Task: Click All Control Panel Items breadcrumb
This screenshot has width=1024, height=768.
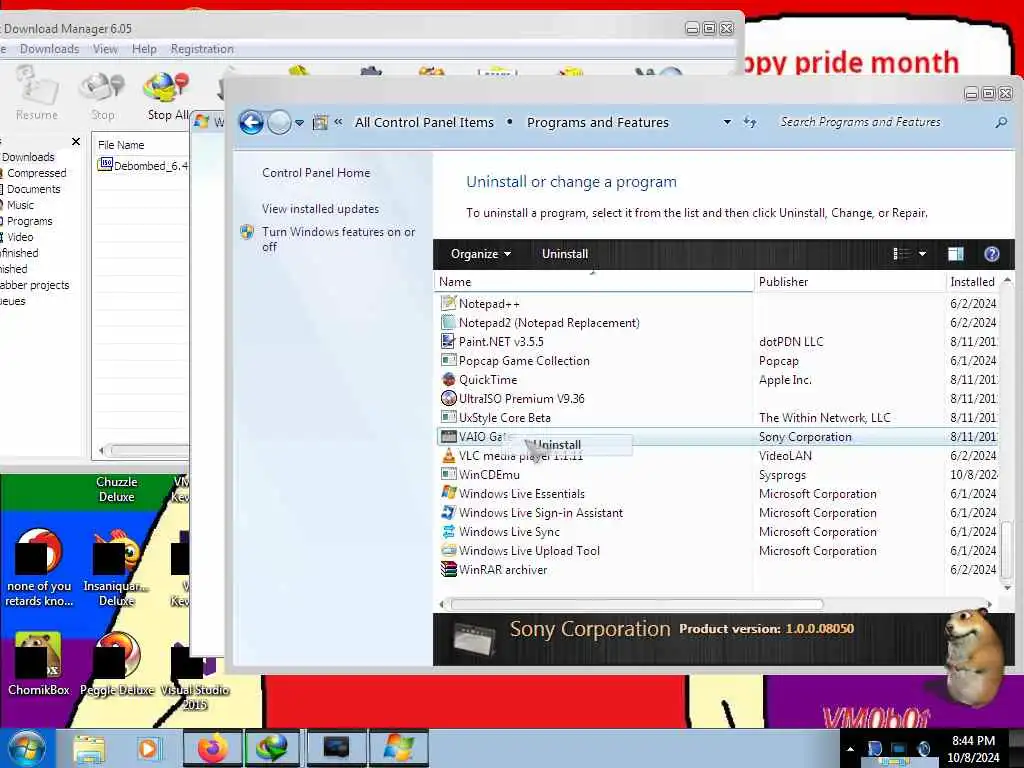Action: click(424, 122)
